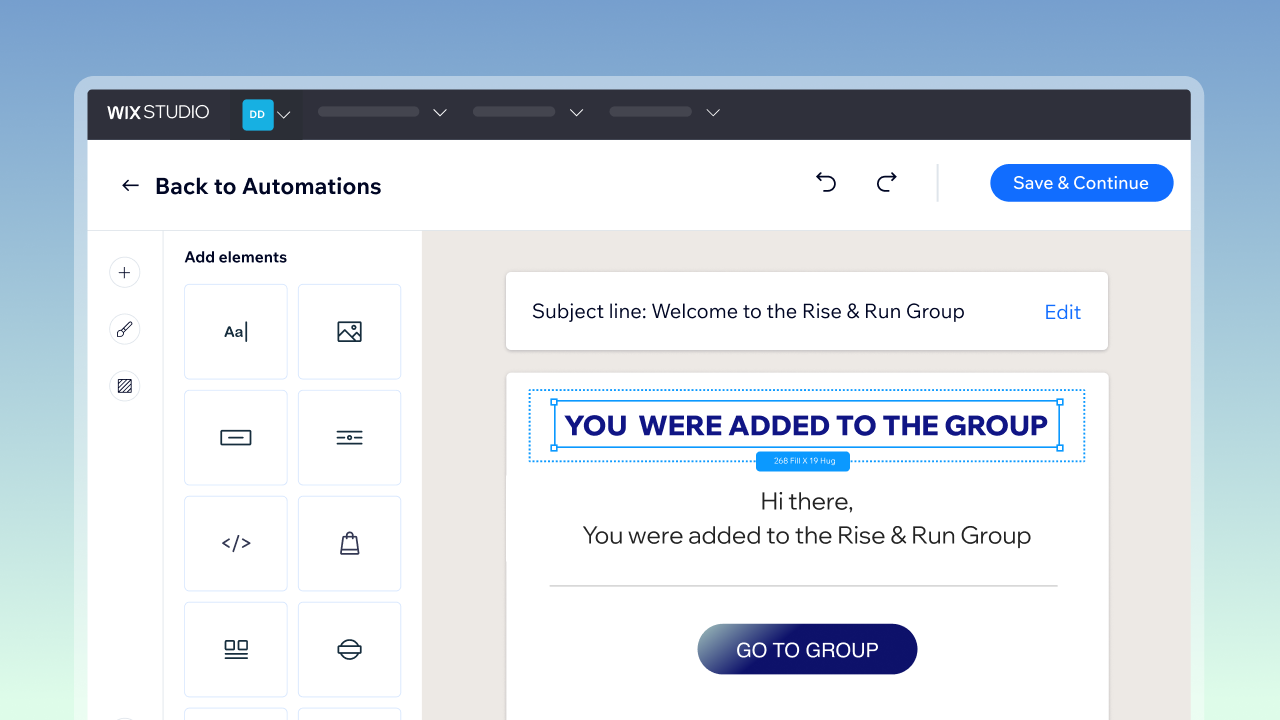
Task: Open the background pattern tool in the sidebar
Action: pos(124,385)
